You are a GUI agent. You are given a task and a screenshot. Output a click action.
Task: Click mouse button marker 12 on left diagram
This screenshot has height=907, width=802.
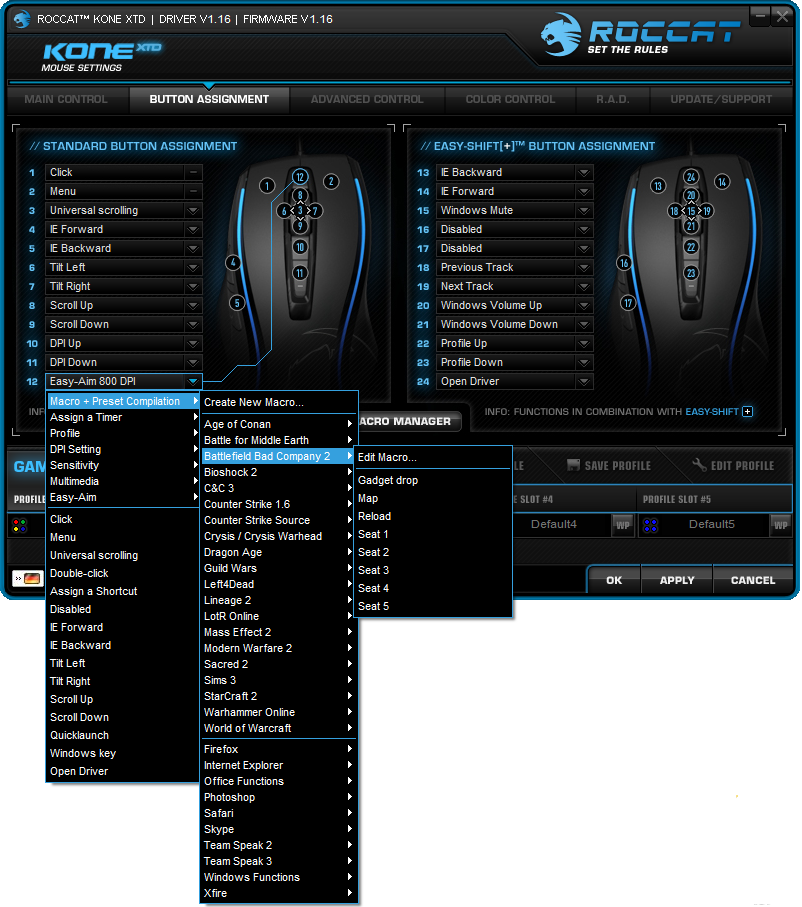coord(300,177)
